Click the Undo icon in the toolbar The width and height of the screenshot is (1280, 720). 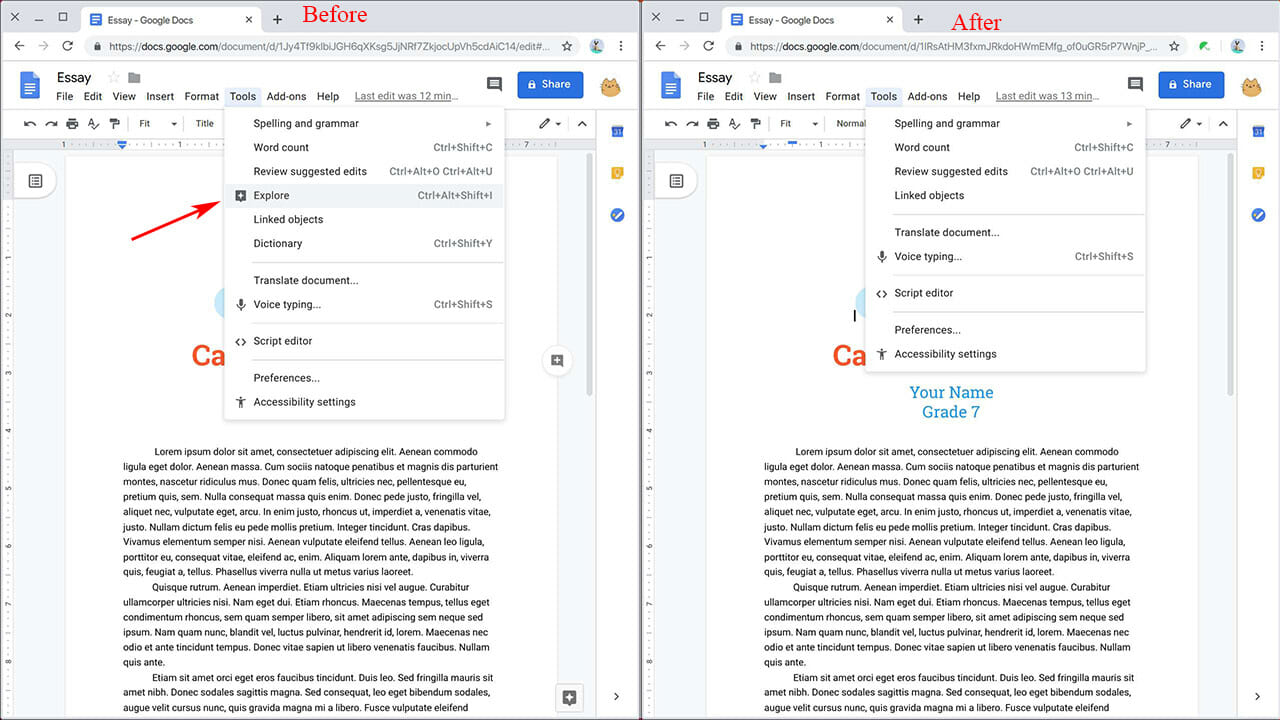29,123
